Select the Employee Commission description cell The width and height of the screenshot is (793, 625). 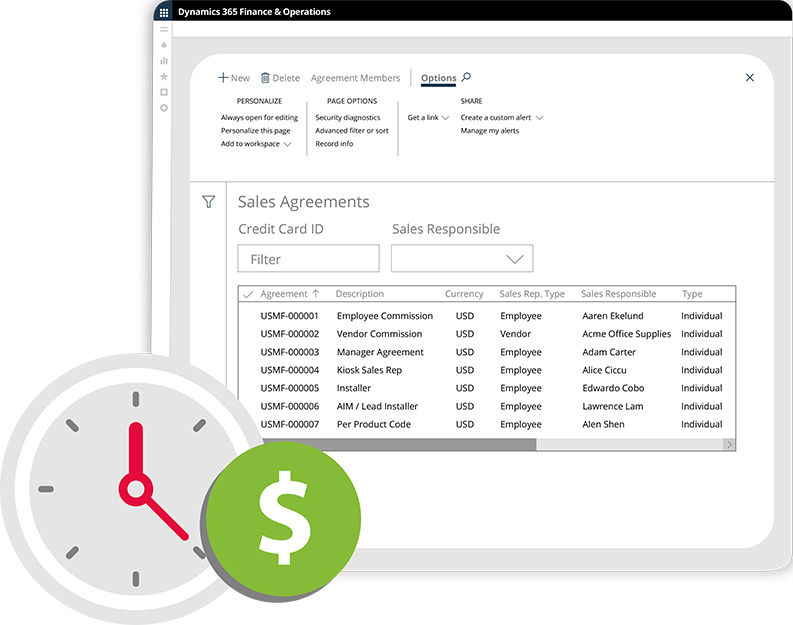coord(385,316)
